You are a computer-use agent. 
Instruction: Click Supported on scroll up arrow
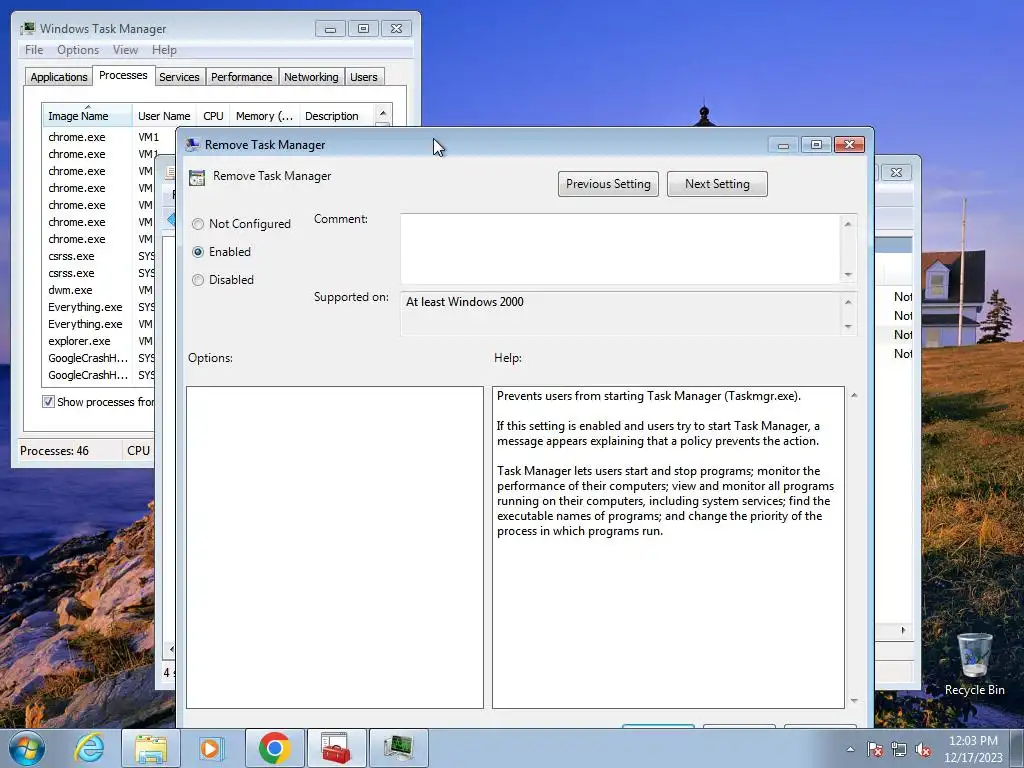pyautogui.click(x=848, y=302)
